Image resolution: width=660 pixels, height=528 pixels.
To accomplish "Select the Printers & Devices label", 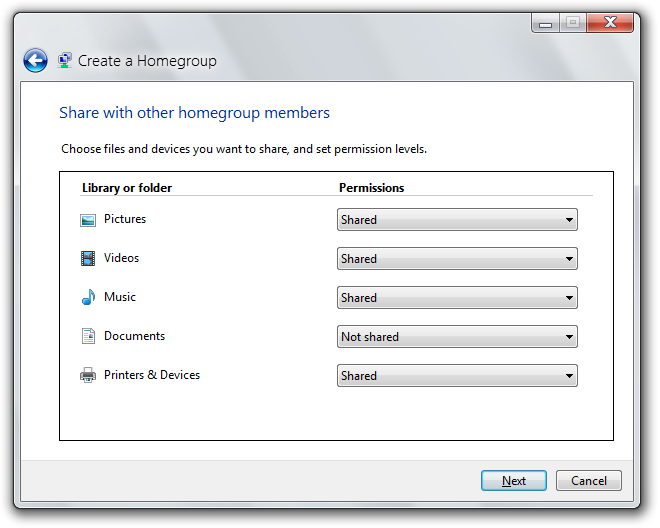I will [x=152, y=375].
